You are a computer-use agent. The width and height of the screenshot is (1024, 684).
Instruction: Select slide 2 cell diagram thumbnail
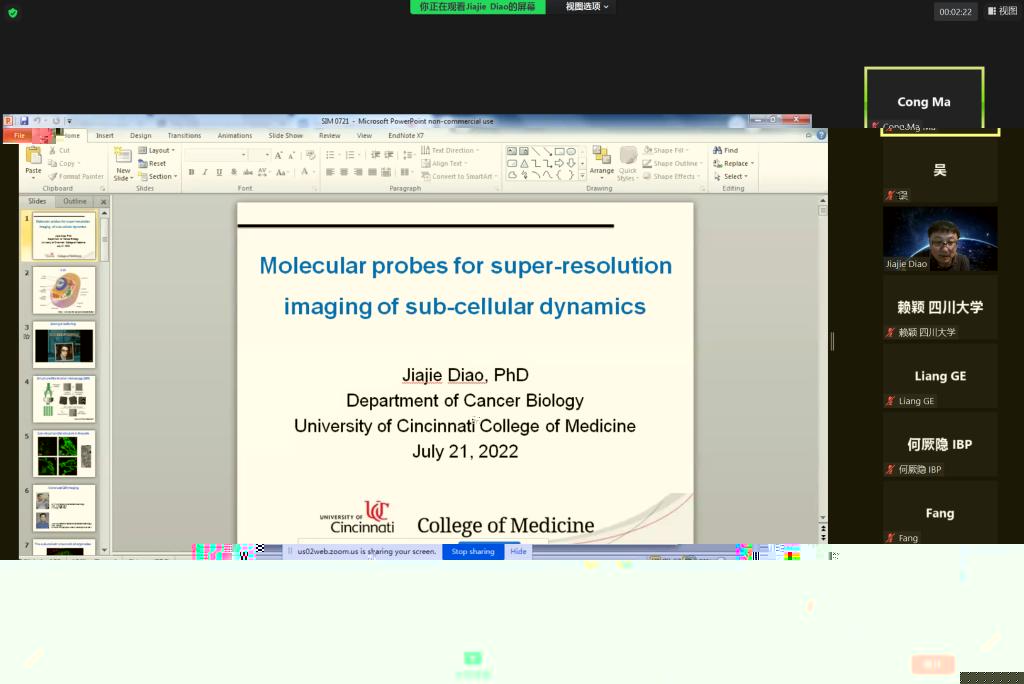[64, 290]
